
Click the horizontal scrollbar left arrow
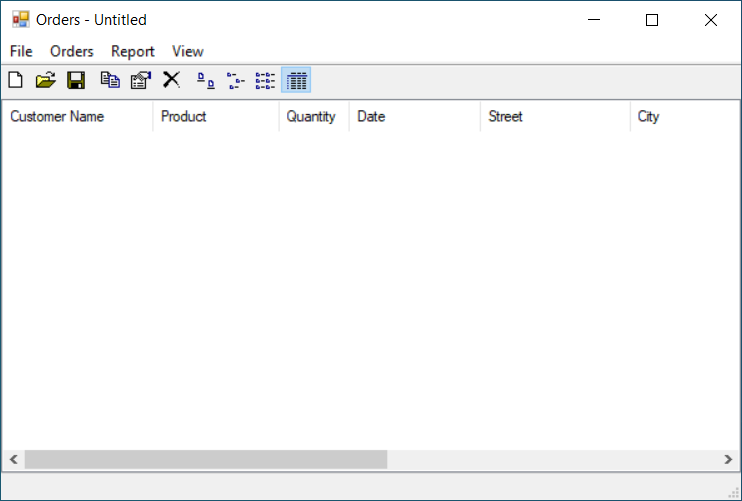pos(14,459)
